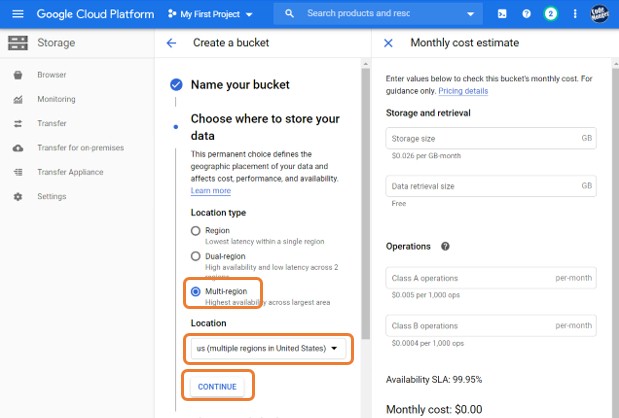
Task: Click the CONTINUE button
Action: 217,386
